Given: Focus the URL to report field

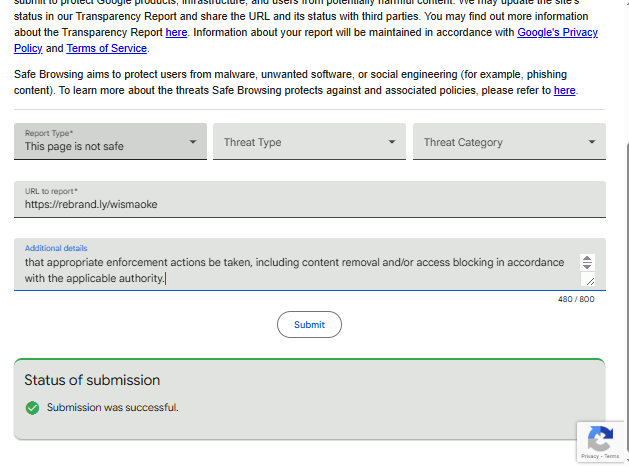Looking at the screenshot, I should pos(310,199).
